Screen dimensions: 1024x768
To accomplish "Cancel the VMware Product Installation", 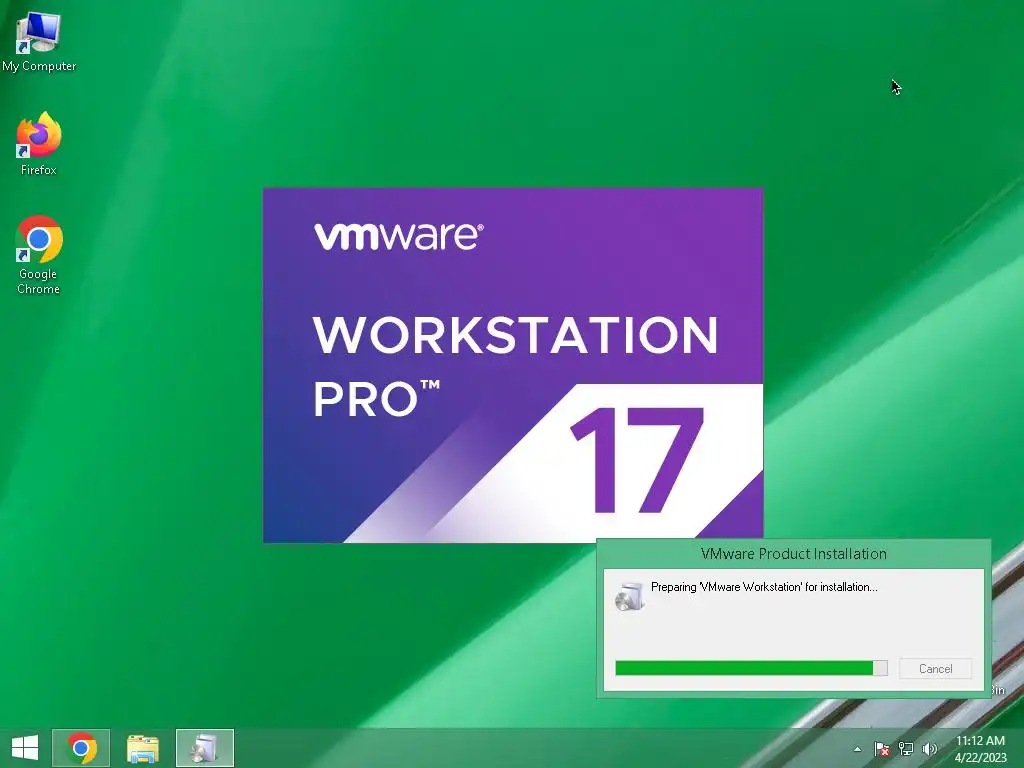I will [x=935, y=669].
